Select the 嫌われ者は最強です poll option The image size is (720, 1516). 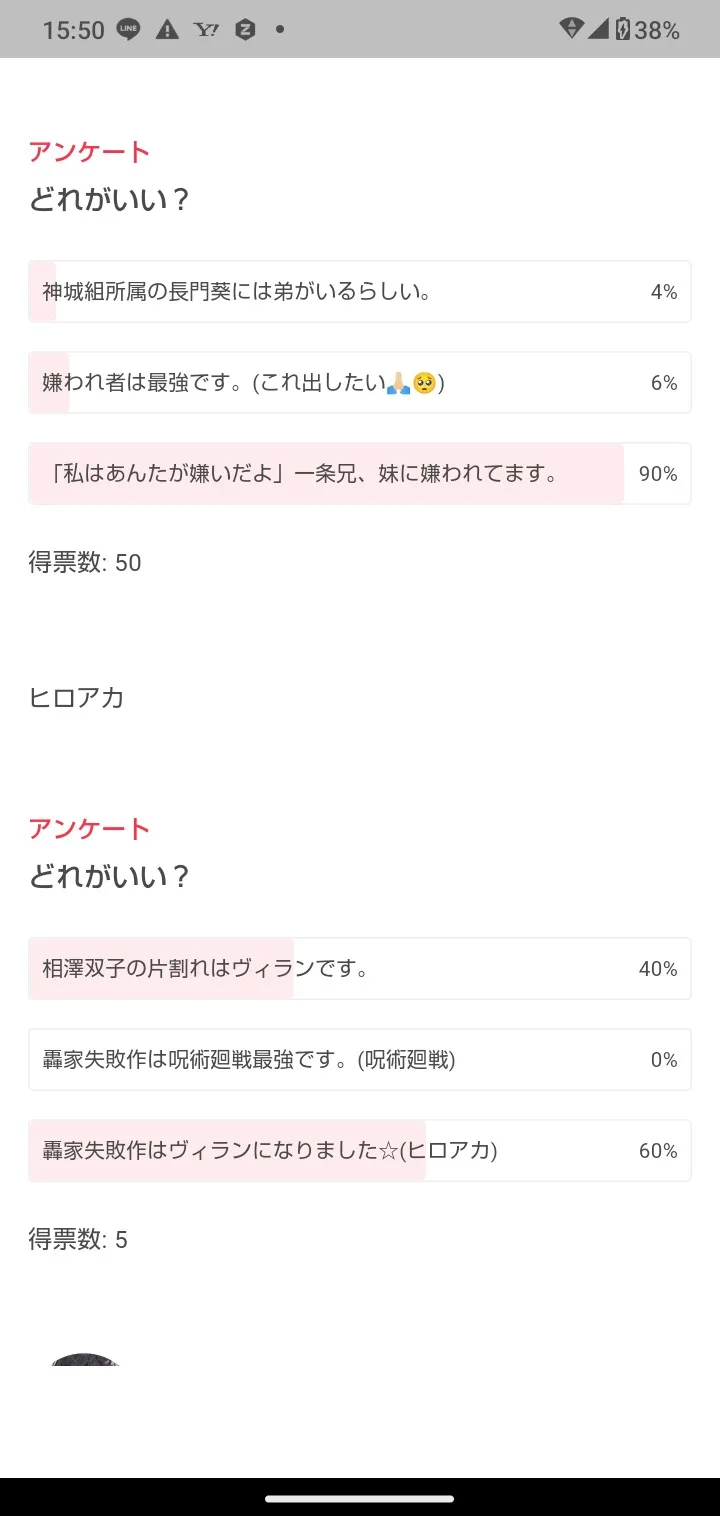coord(359,383)
